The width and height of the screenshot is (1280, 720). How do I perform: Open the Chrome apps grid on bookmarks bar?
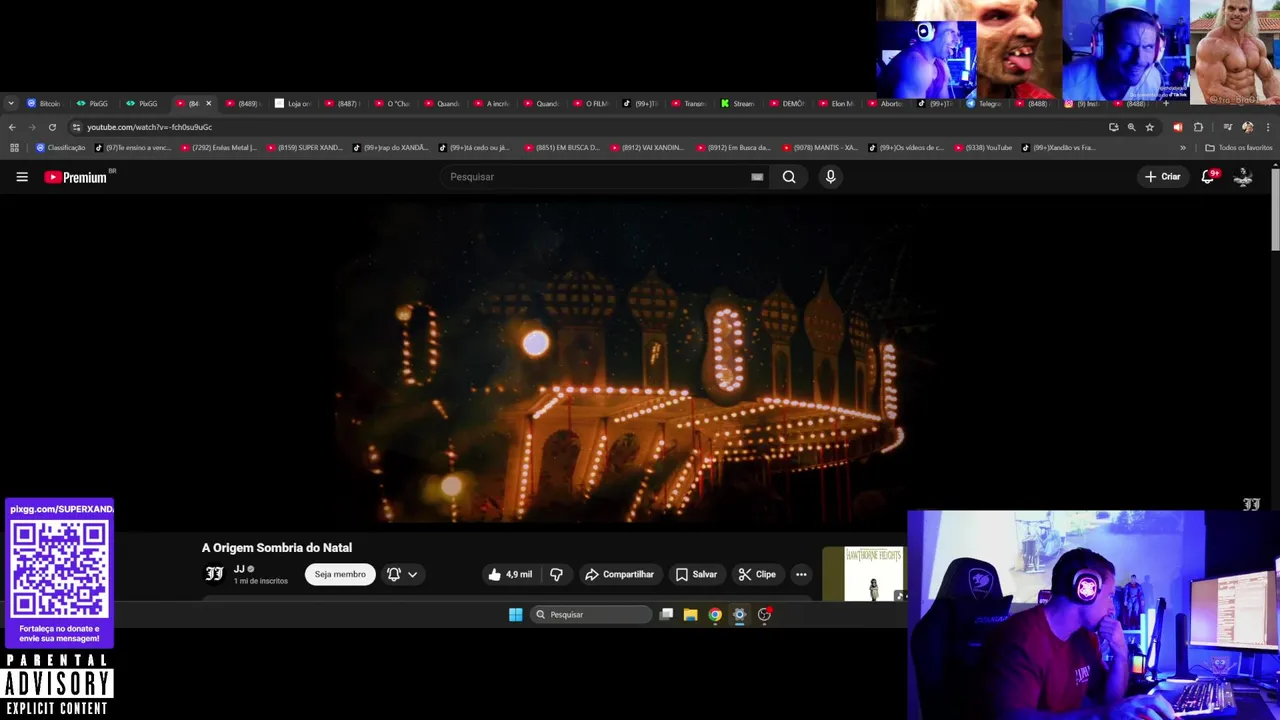coord(14,148)
